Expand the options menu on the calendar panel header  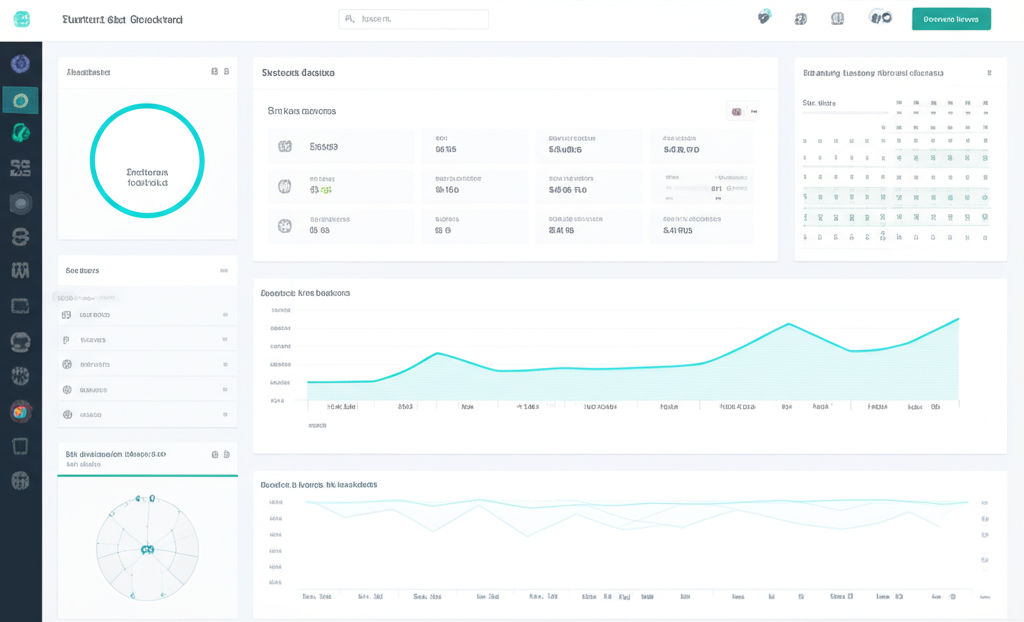[x=989, y=73]
